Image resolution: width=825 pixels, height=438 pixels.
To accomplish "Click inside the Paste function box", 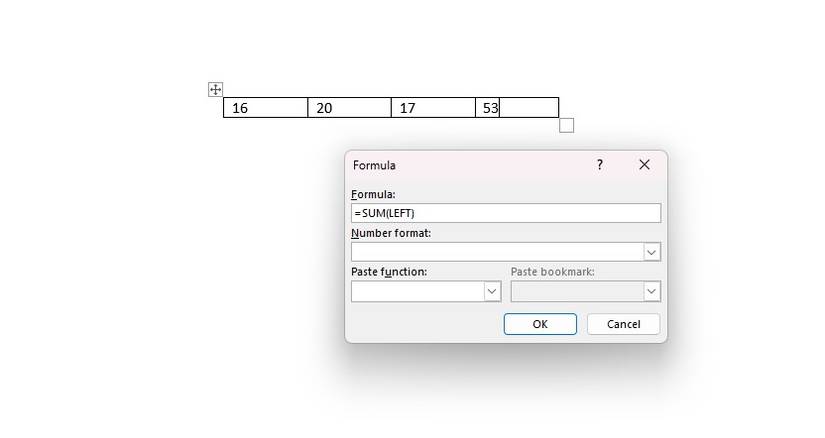I will point(417,291).
